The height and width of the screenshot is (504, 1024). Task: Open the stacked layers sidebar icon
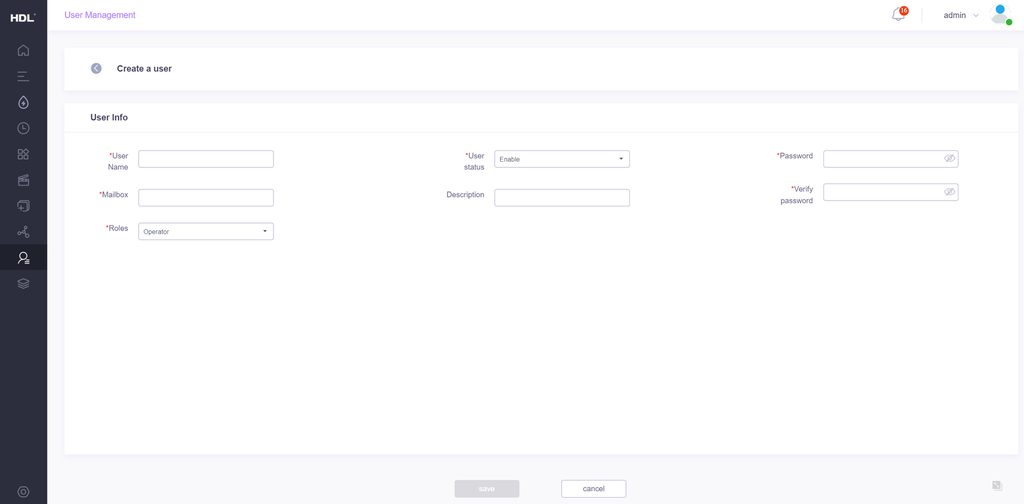pos(24,283)
